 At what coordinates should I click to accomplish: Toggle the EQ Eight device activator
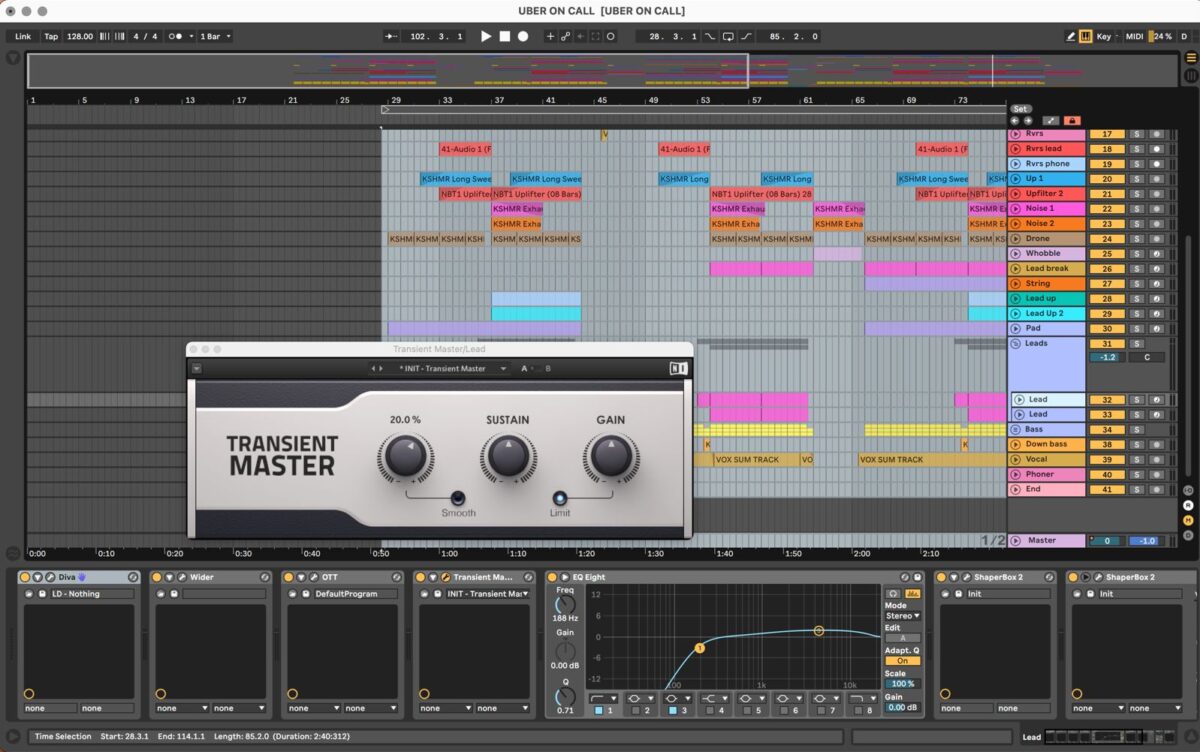pos(552,577)
